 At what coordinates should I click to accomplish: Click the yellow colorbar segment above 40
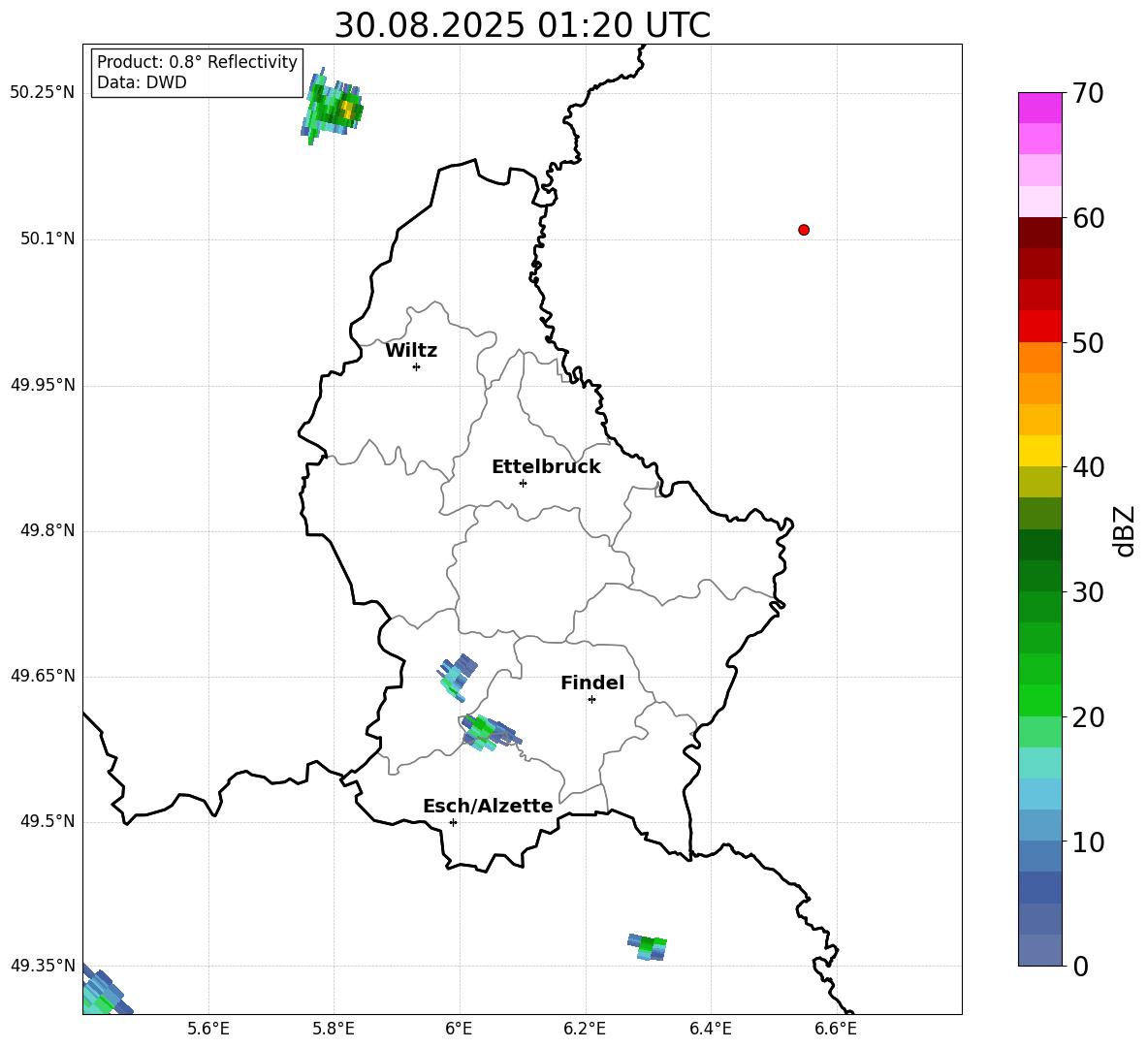[x=1040, y=451]
